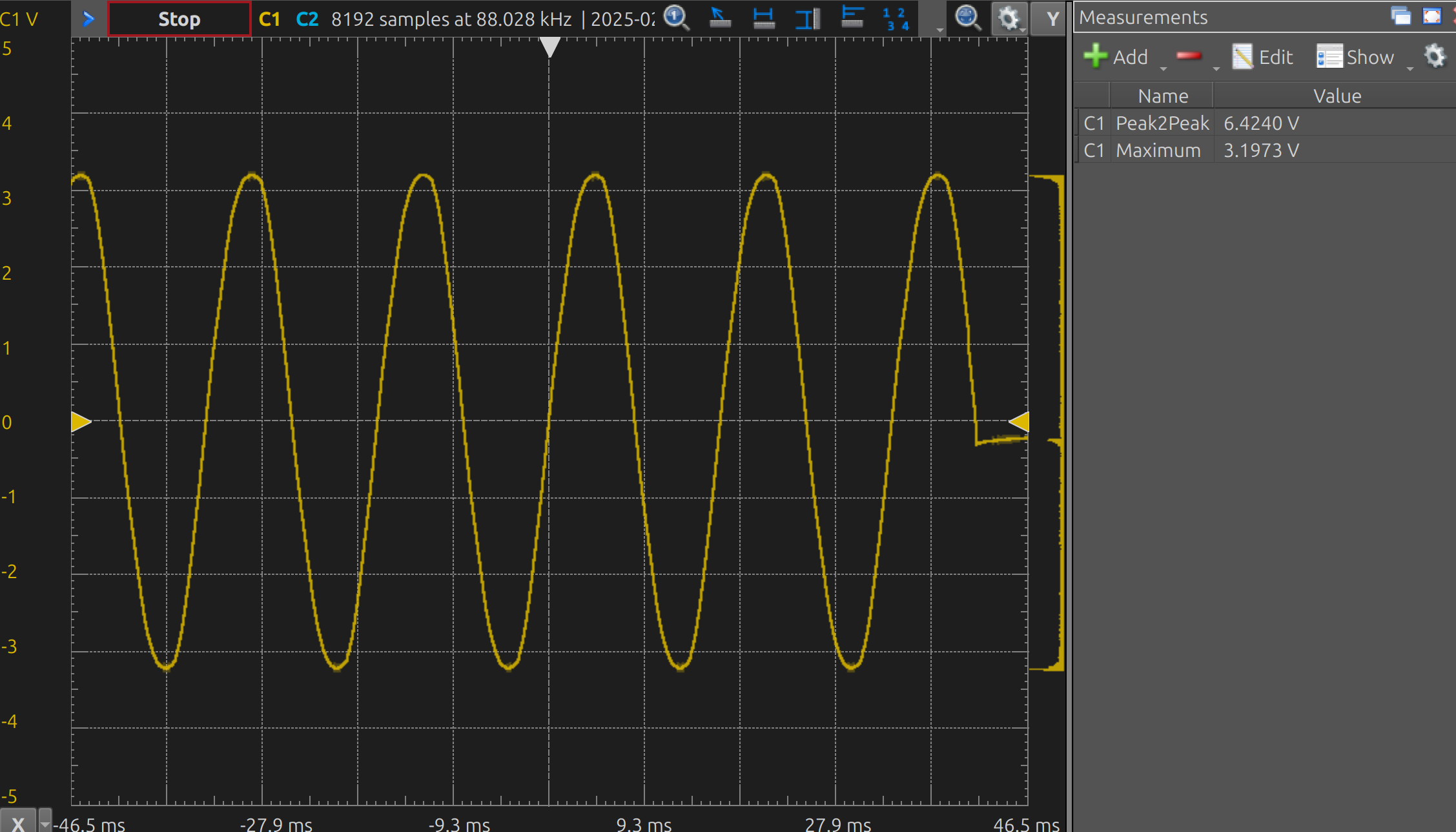Screen dimensions: 1456x832
Task: Maximize the Measurements panel
Action: pyautogui.click(x=1432, y=16)
